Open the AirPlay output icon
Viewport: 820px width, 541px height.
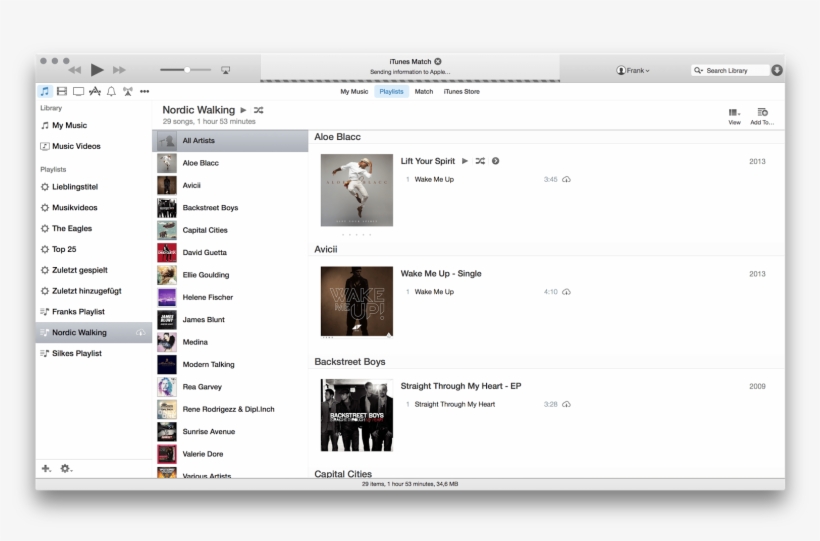click(x=225, y=70)
